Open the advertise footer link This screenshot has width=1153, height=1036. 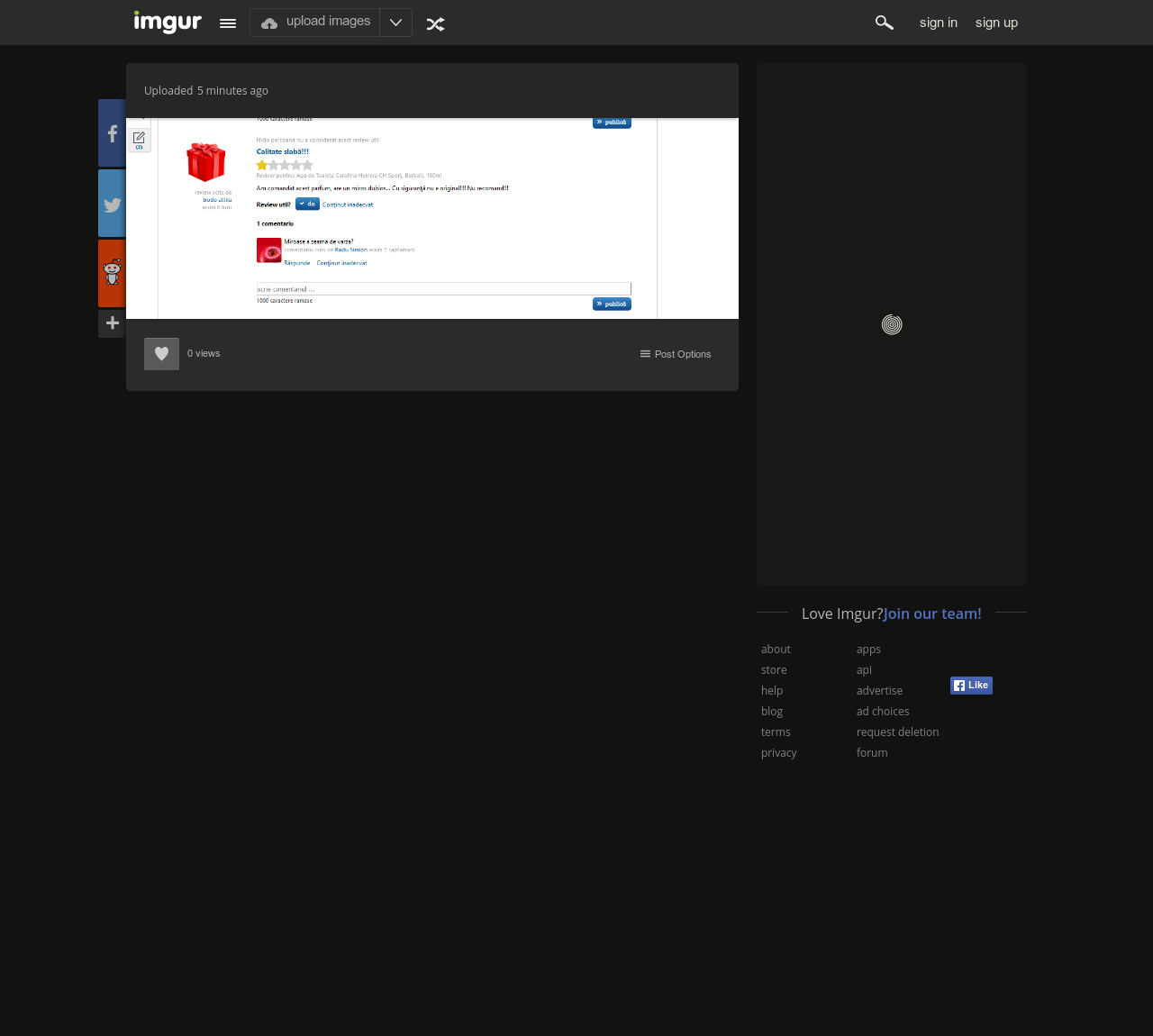pos(879,691)
